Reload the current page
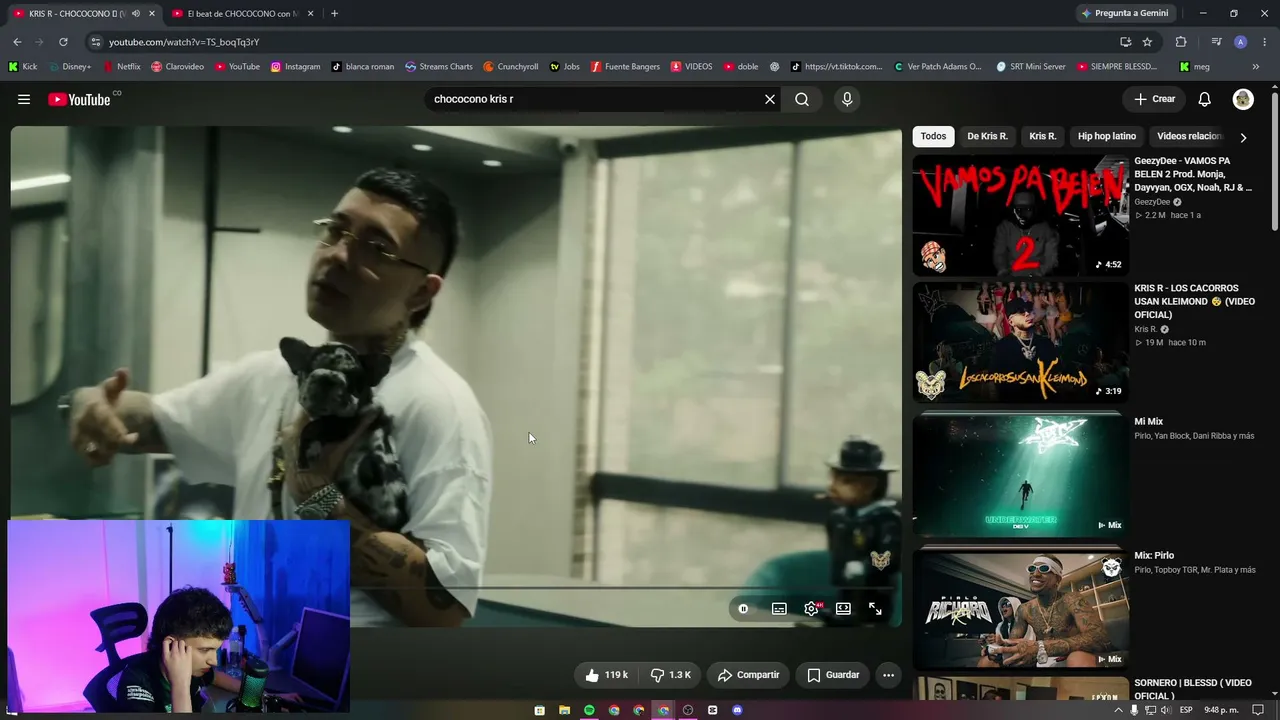1280x720 pixels. coord(63,42)
